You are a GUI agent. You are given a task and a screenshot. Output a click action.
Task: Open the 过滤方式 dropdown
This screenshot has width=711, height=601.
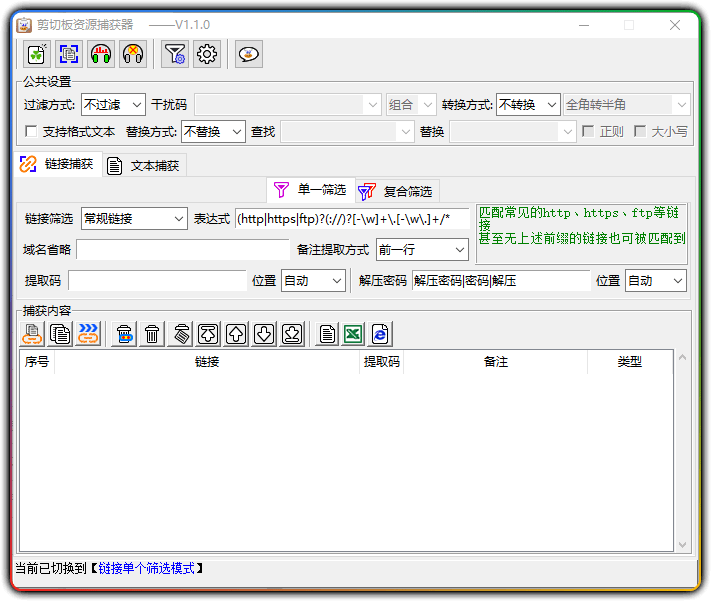click(112, 104)
